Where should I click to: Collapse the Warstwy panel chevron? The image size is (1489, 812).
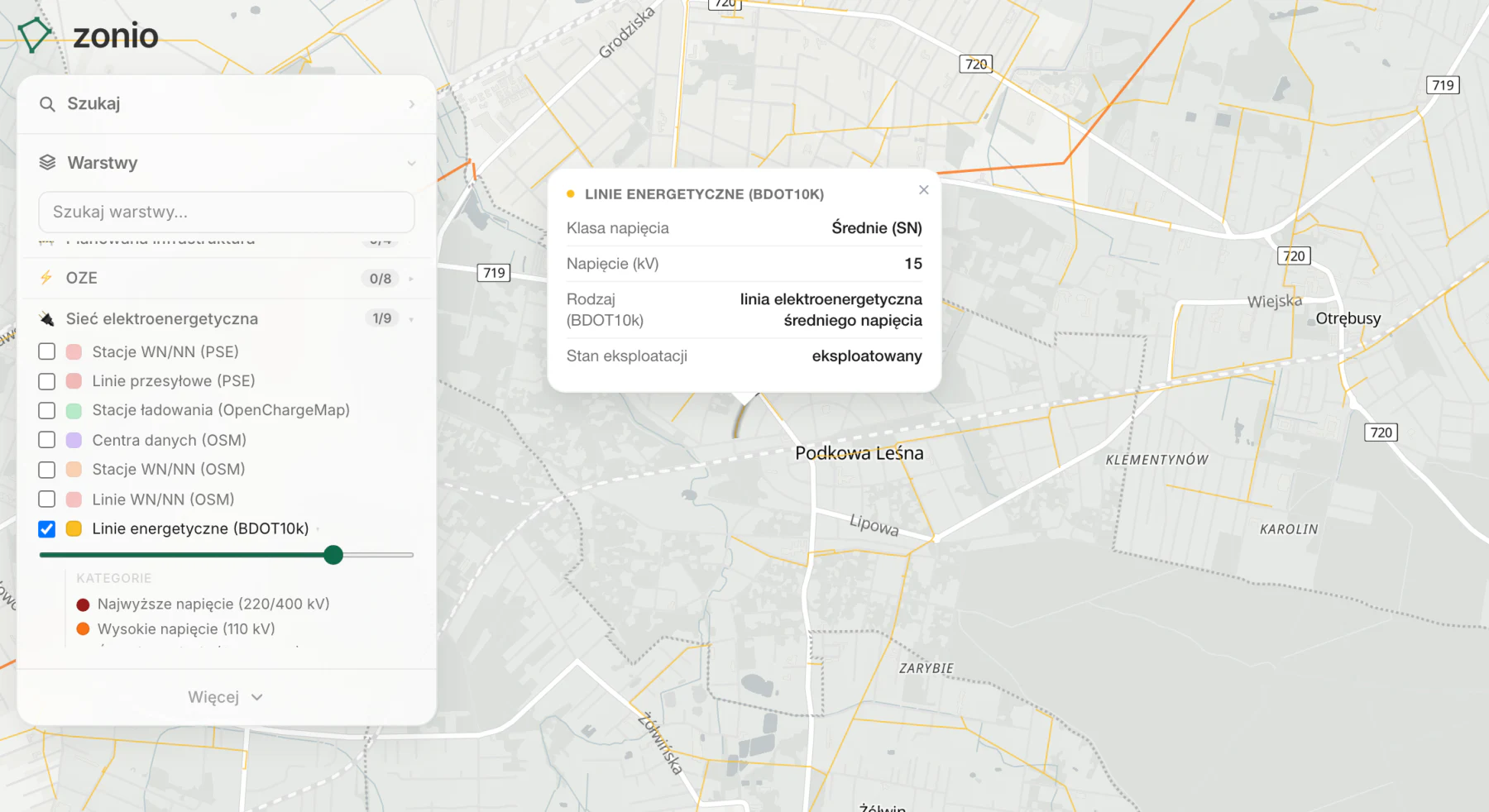tap(411, 163)
